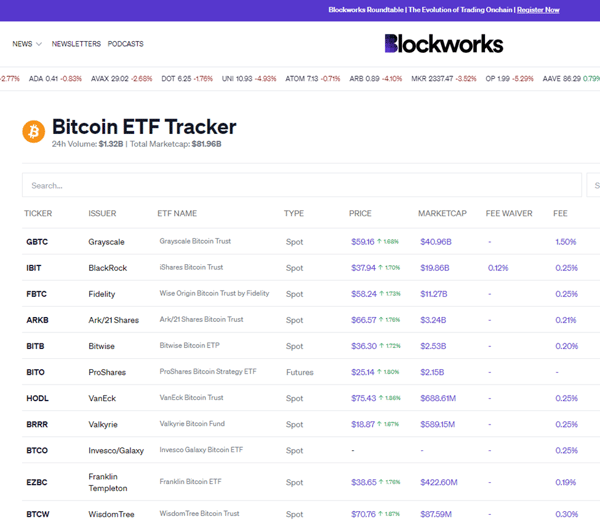600x524 pixels.
Task: Select the GBTC ticker
Action: 37,242
